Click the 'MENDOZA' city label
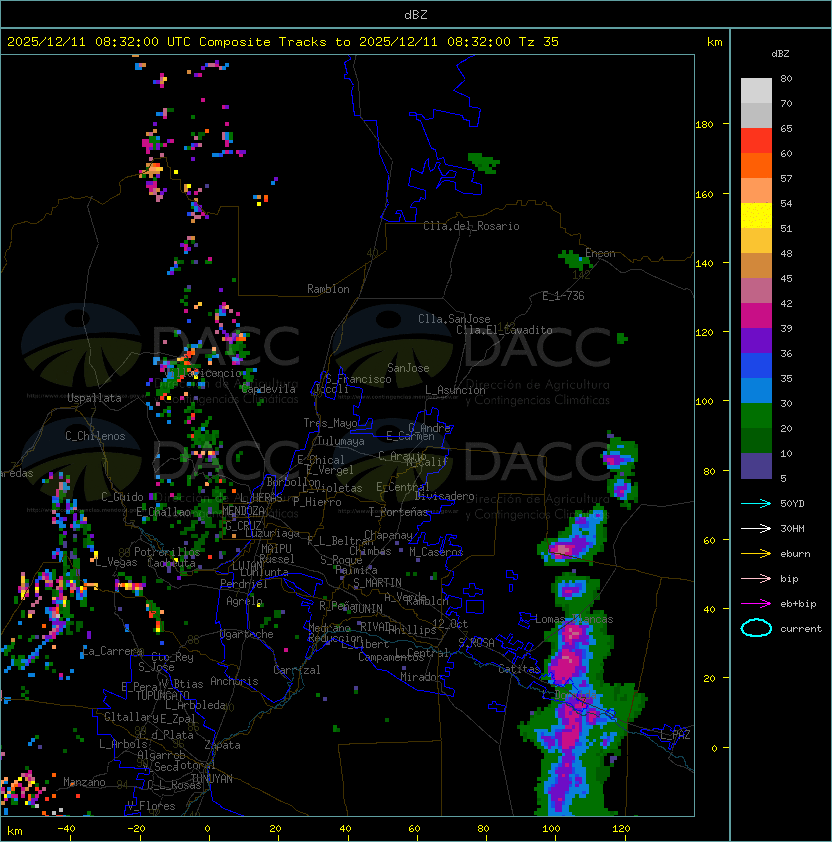 pyautogui.click(x=243, y=511)
